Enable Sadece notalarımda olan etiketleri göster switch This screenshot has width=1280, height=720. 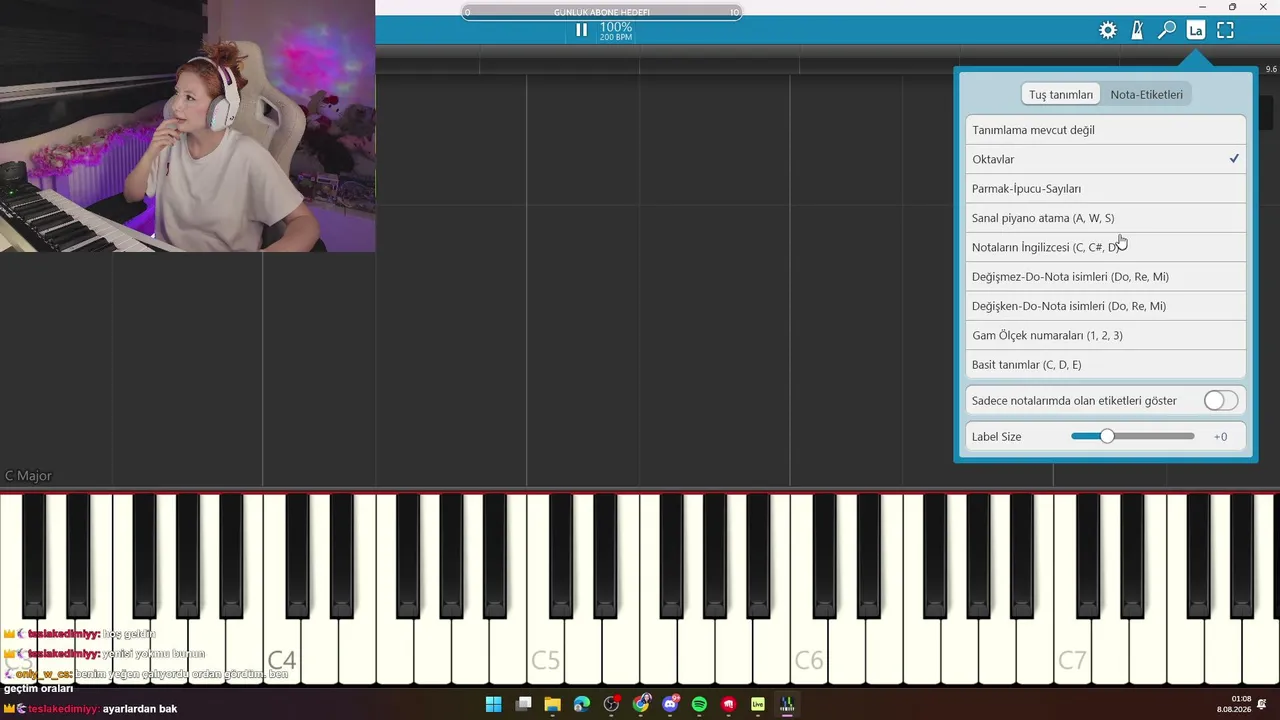[1220, 400]
